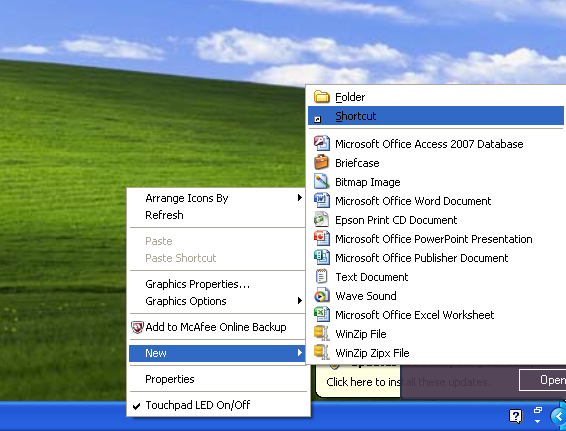566x431 pixels.
Task: Click the Word Document icon
Action: 321,200
